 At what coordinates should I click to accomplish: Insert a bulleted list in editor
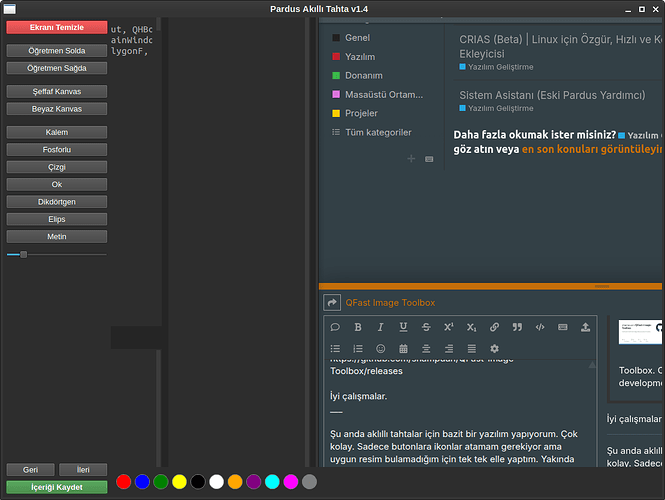pos(336,348)
